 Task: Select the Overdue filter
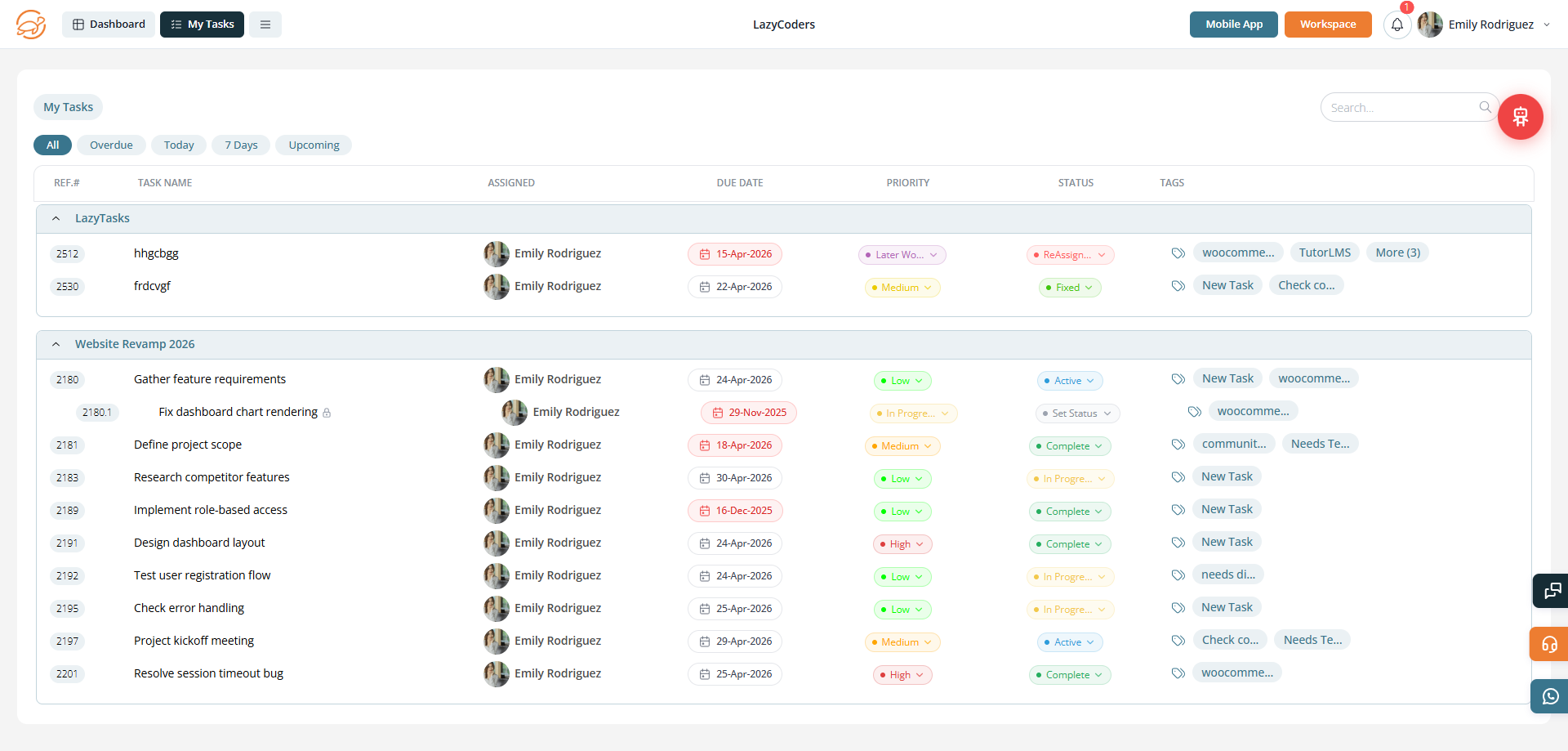pos(111,145)
